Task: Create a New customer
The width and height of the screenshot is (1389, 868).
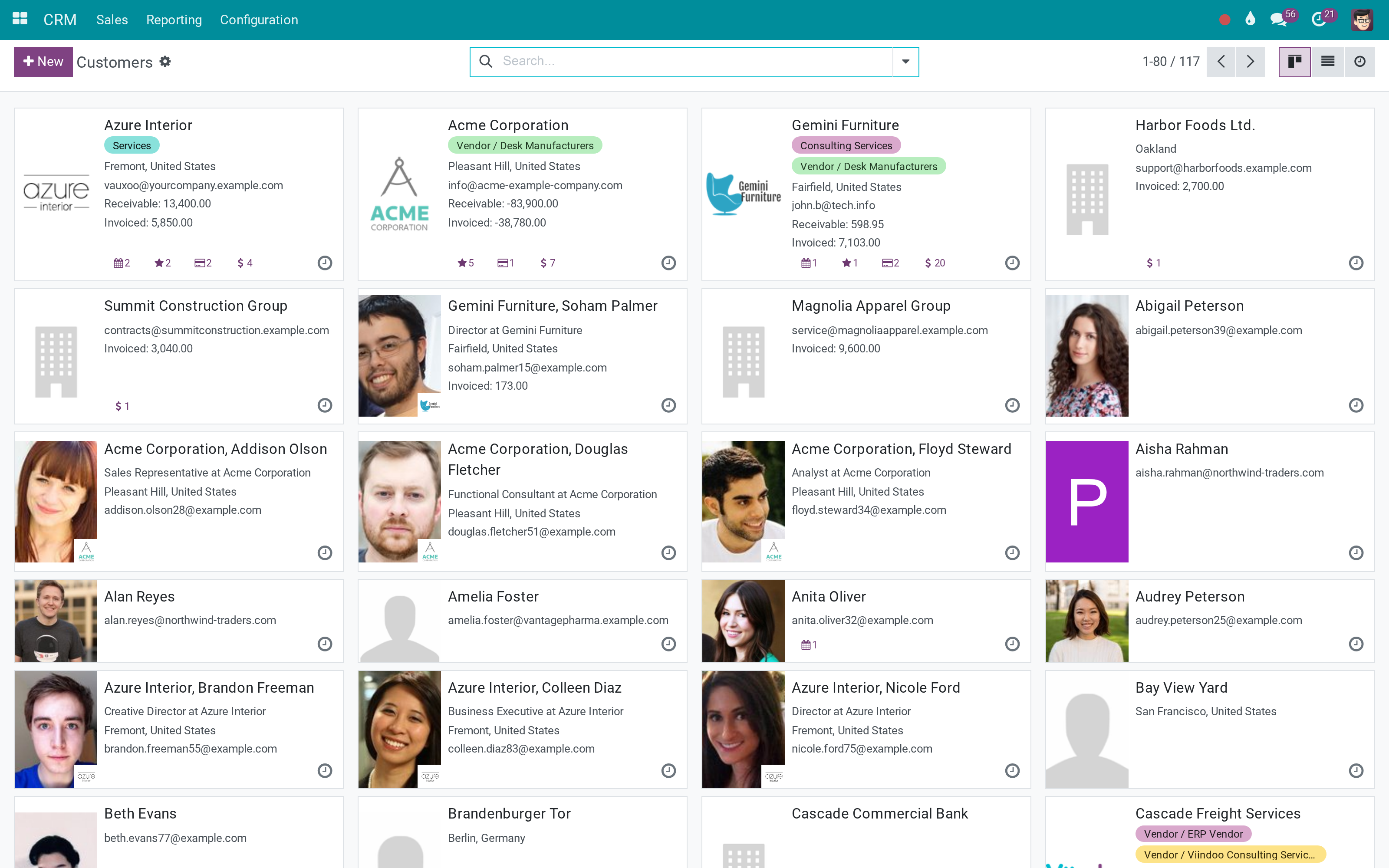Action: tap(43, 62)
